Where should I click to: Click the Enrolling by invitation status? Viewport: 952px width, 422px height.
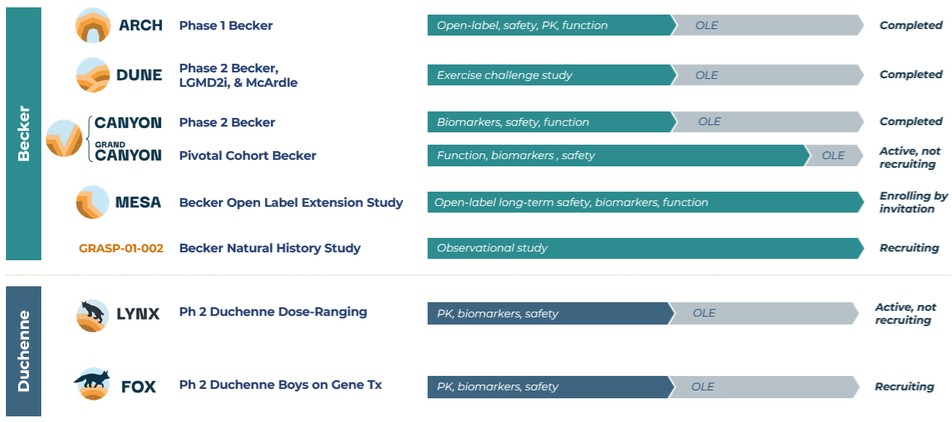pos(912,202)
